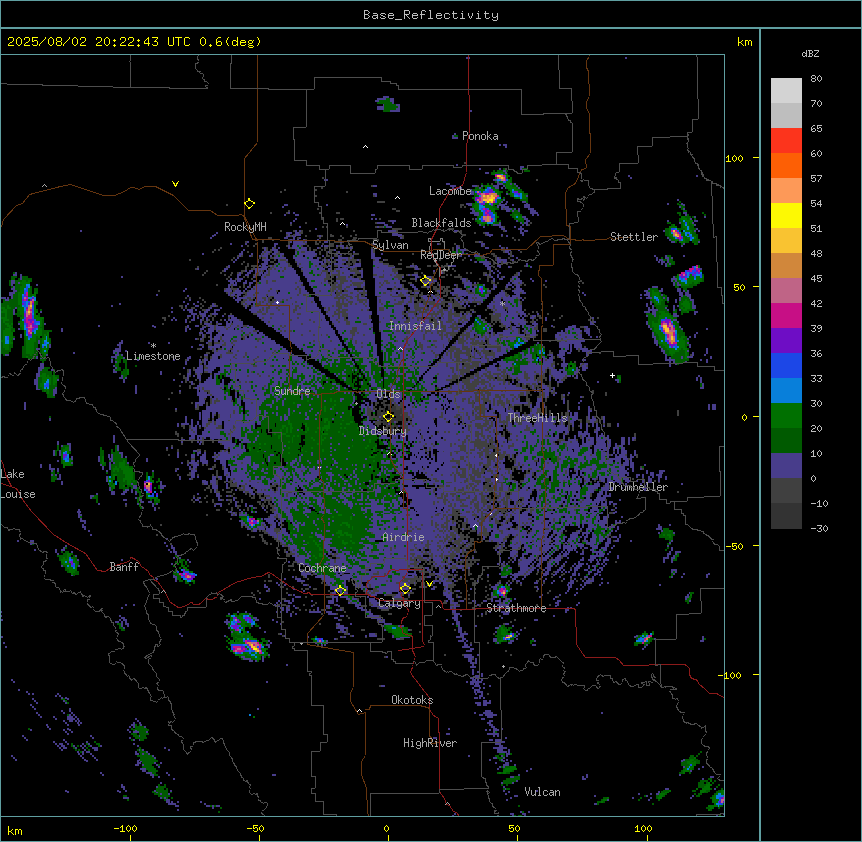
Task: Select the RedDeer city label
Action: (441, 255)
